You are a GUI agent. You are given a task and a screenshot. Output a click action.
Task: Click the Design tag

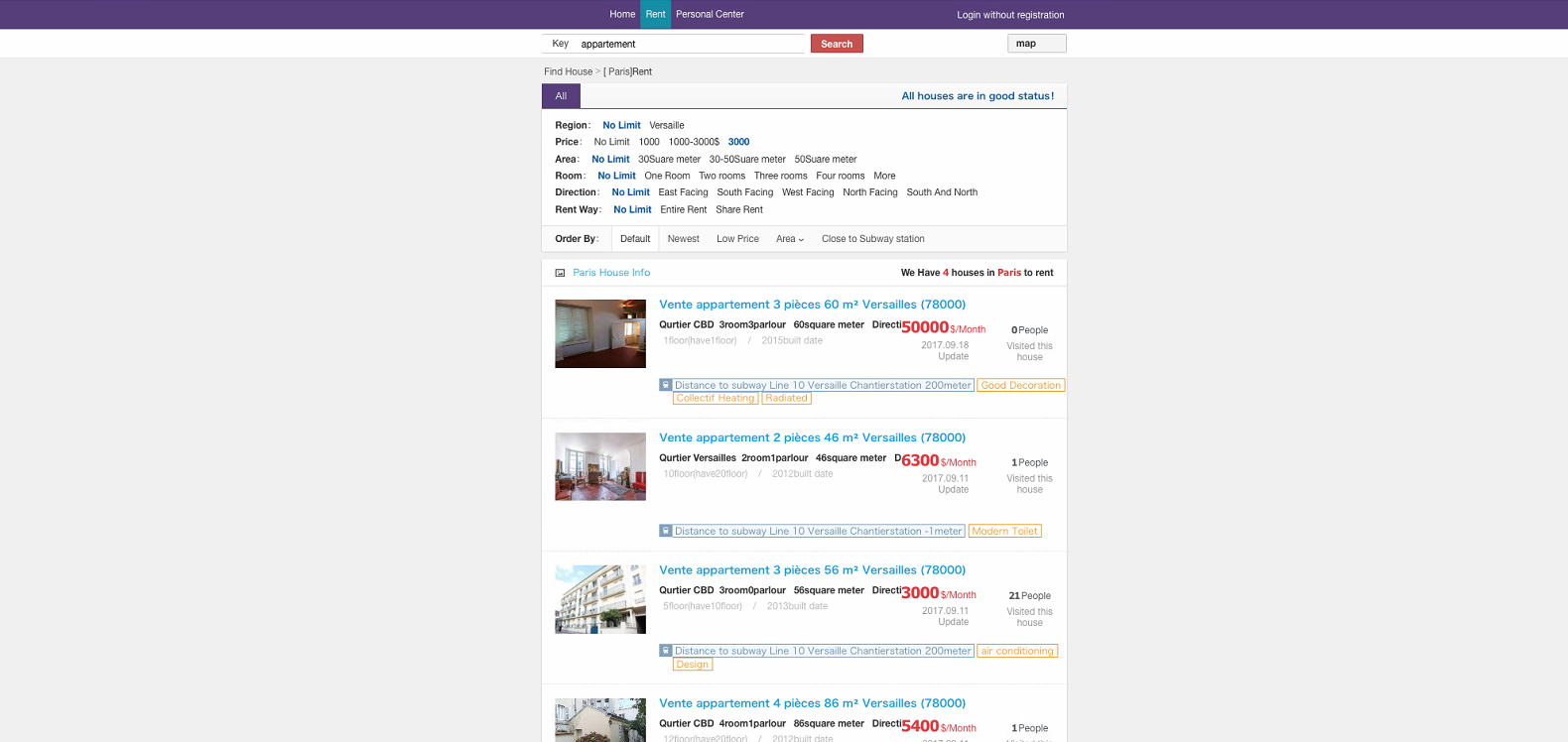click(693, 664)
